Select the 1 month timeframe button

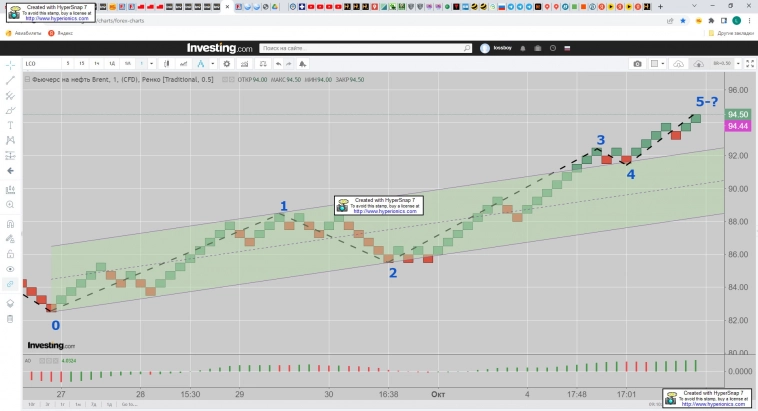128,64
